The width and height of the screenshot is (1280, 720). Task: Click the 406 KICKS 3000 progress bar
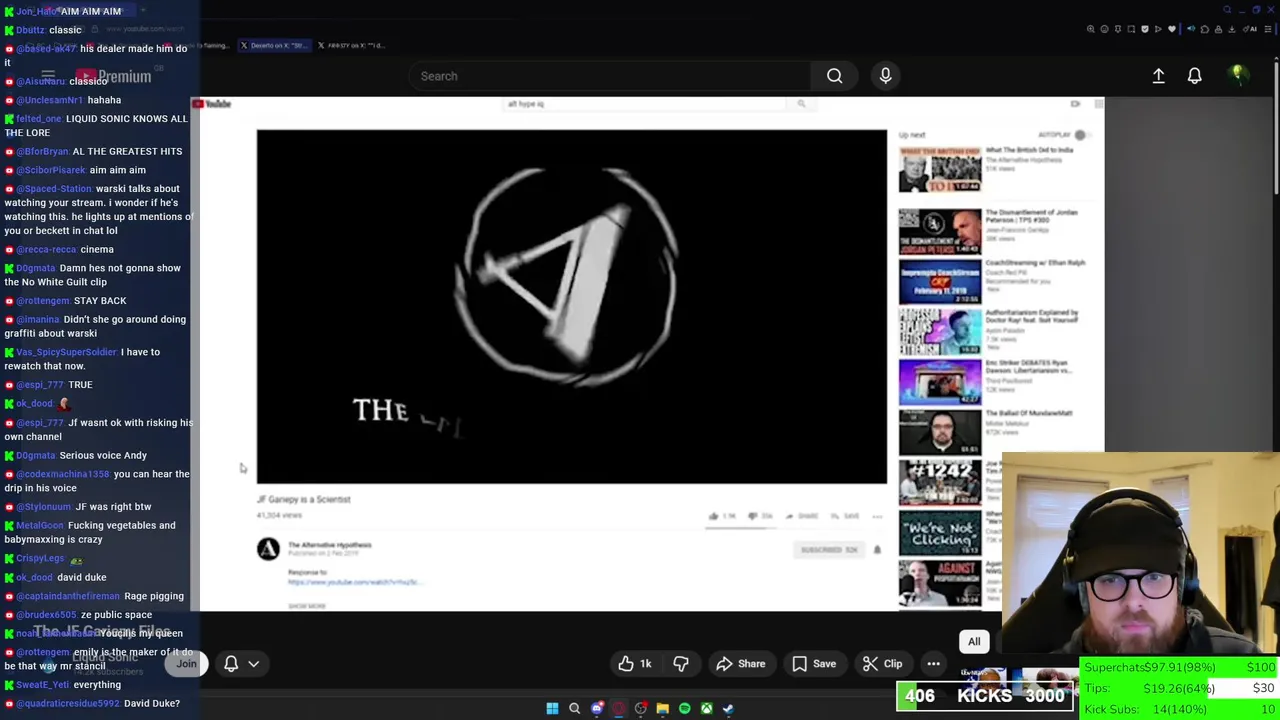coord(986,696)
